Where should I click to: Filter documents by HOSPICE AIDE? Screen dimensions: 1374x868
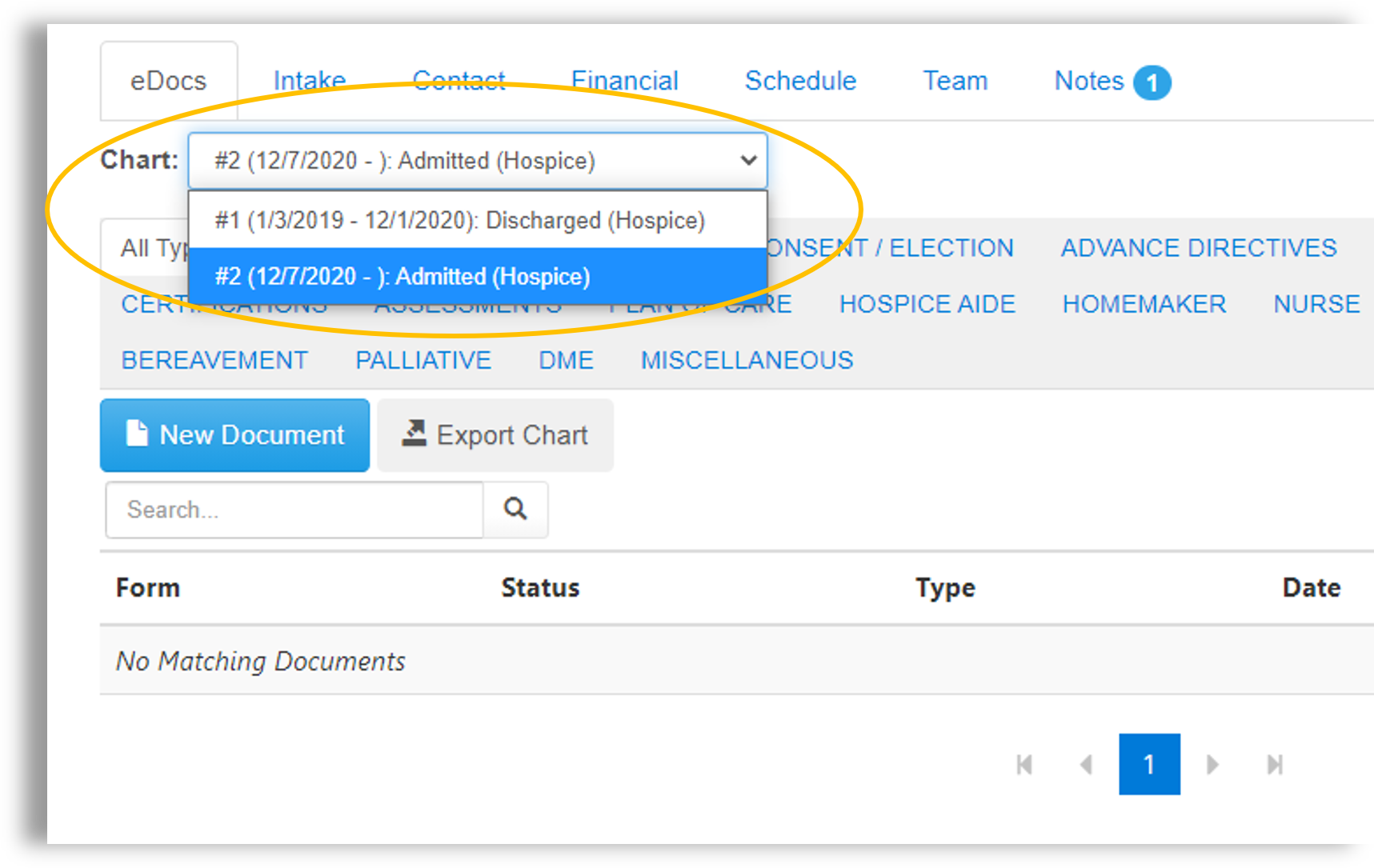927,304
